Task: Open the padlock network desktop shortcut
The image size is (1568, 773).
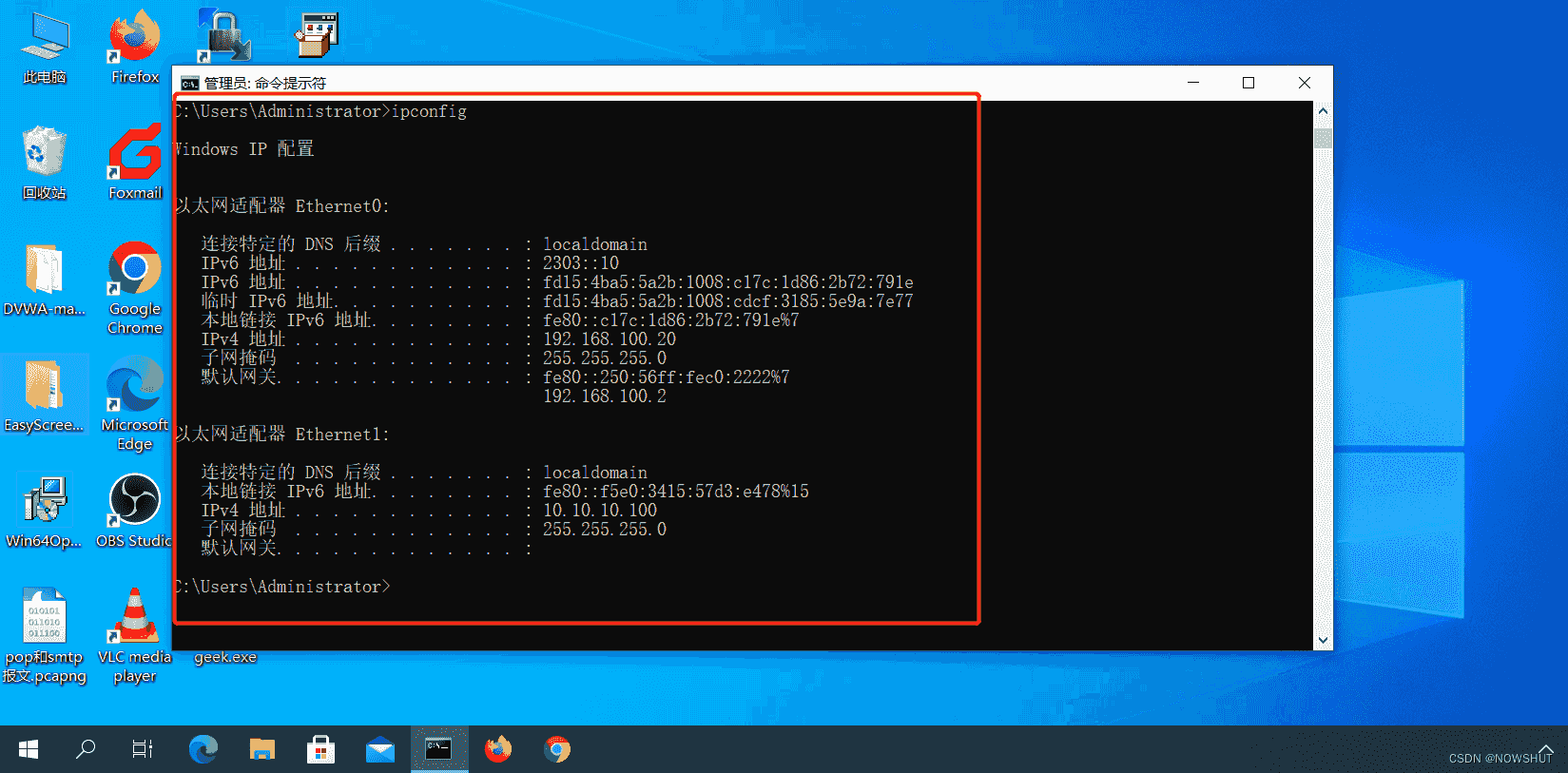Action: click(223, 34)
